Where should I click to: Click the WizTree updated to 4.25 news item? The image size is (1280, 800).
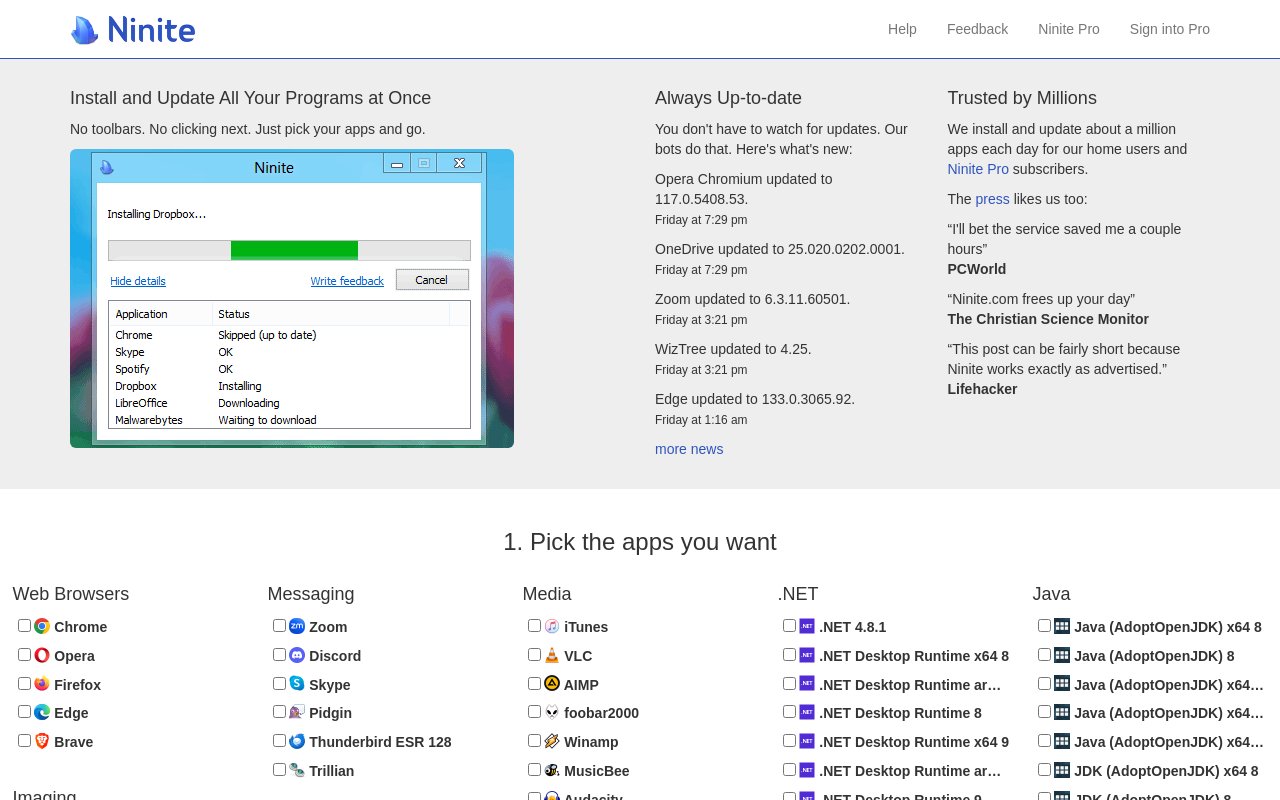point(733,349)
